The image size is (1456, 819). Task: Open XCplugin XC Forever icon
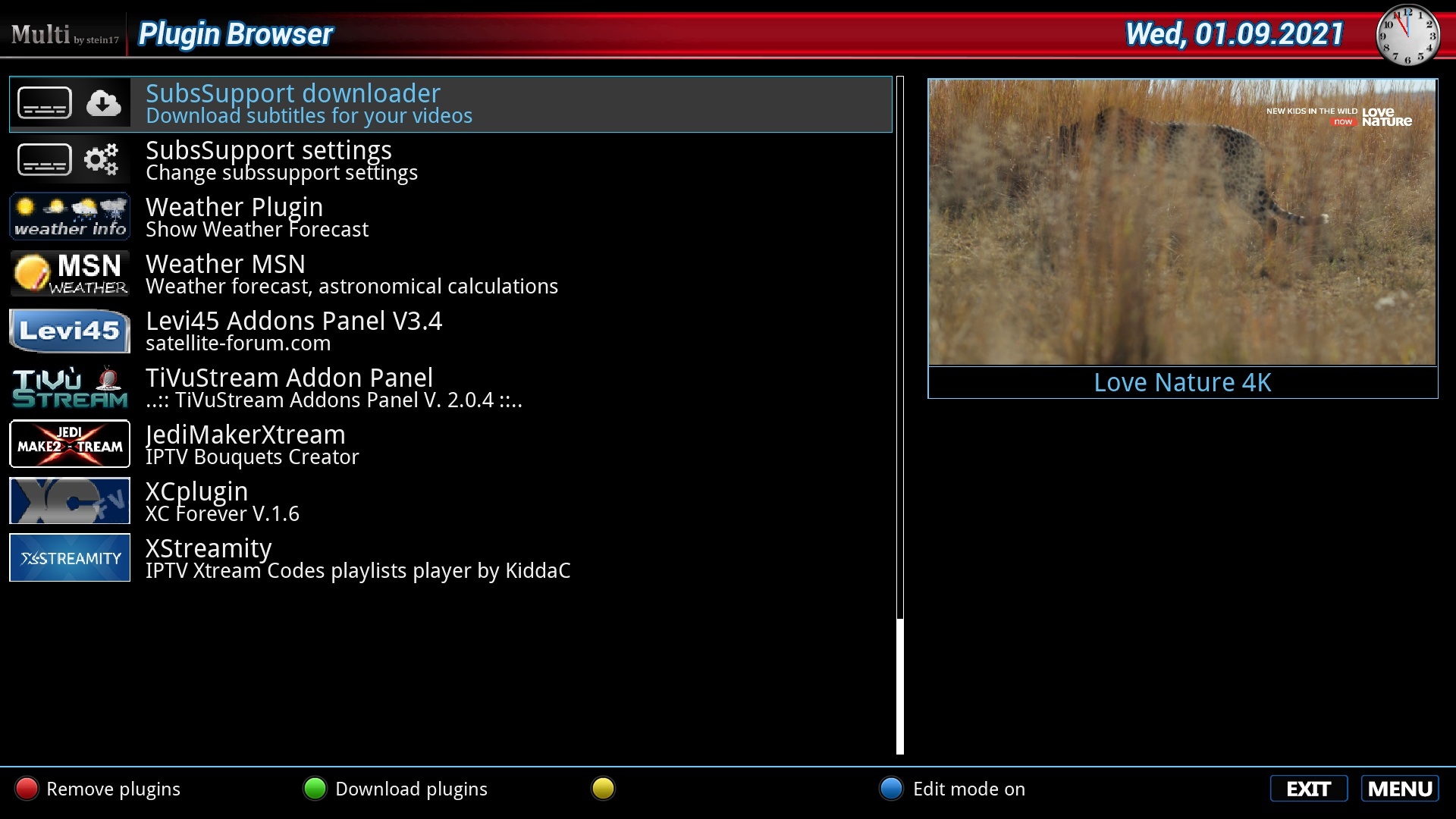coord(70,502)
